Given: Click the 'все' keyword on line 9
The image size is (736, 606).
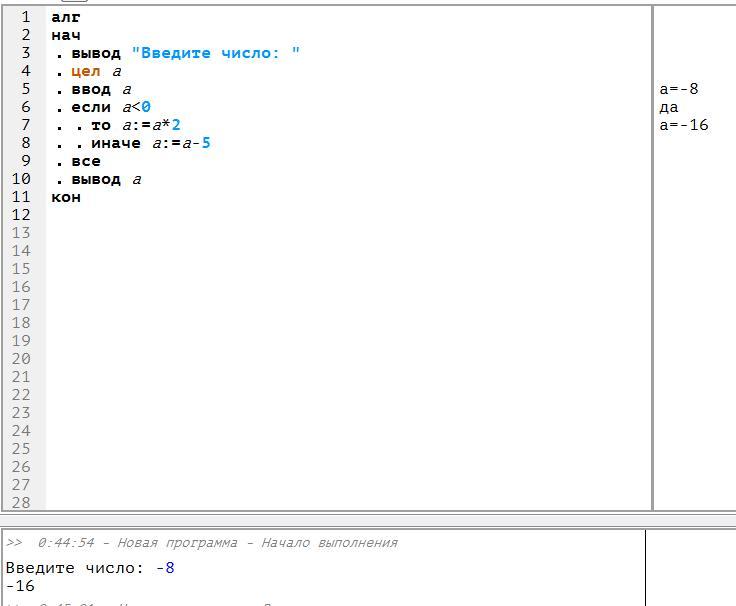Looking at the screenshot, I should [x=86, y=161].
